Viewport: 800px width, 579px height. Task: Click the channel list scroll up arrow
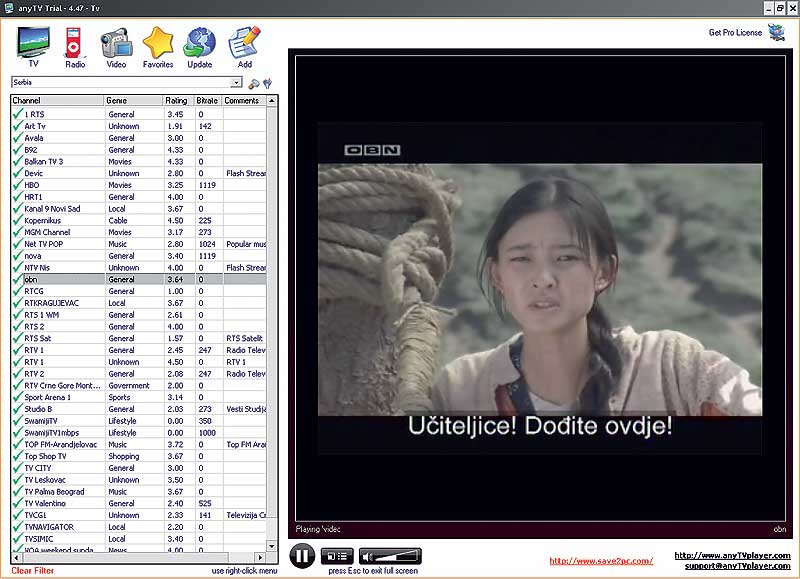[272, 100]
